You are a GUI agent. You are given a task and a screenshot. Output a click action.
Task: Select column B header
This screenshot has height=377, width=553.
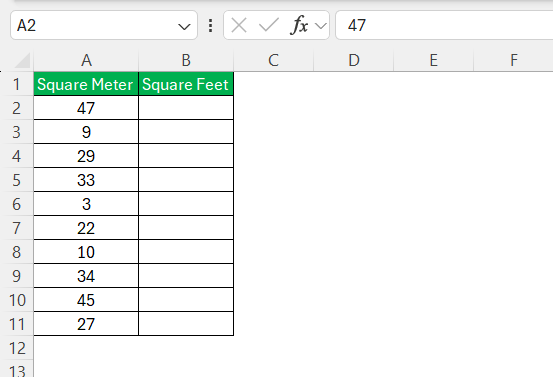pyautogui.click(x=186, y=61)
